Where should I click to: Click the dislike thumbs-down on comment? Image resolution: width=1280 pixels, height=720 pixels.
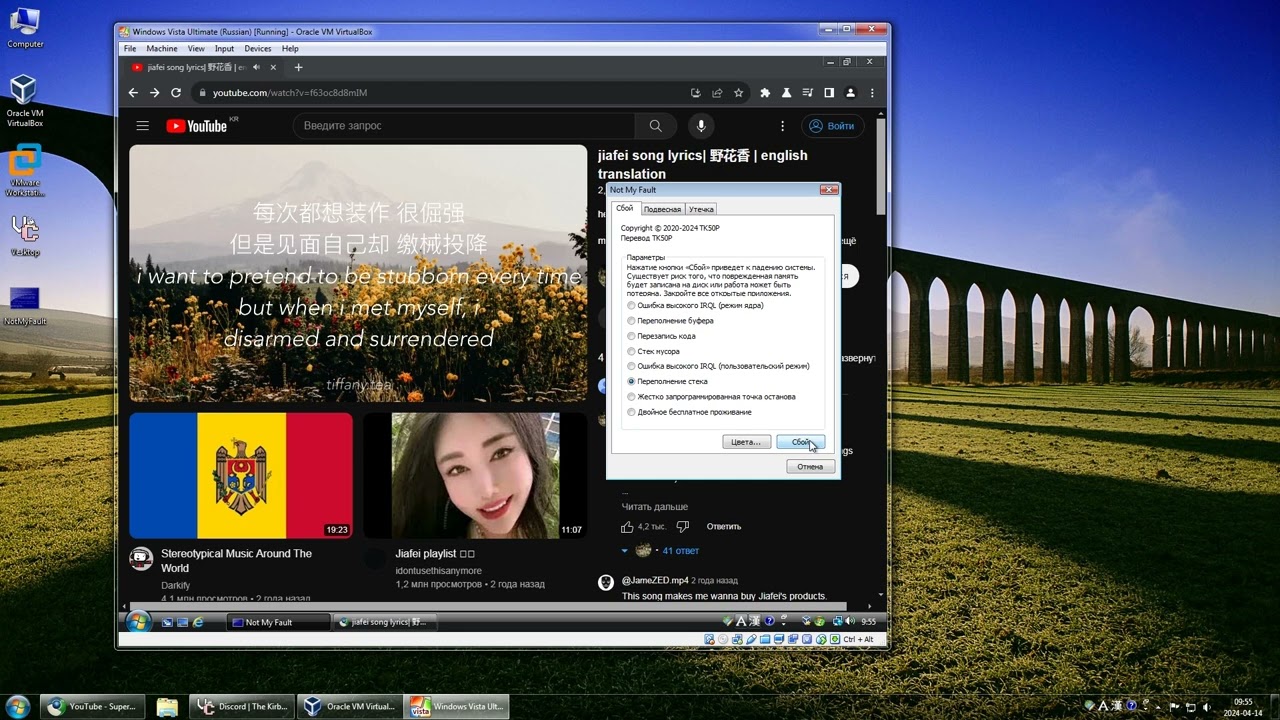click(x=683, y=526)
